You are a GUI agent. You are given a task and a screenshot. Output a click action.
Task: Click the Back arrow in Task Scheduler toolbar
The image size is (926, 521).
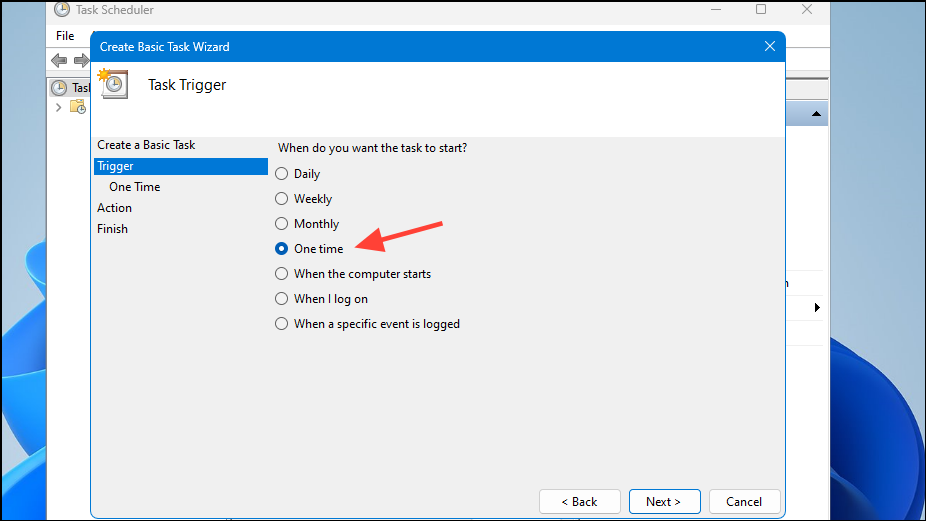59,60
